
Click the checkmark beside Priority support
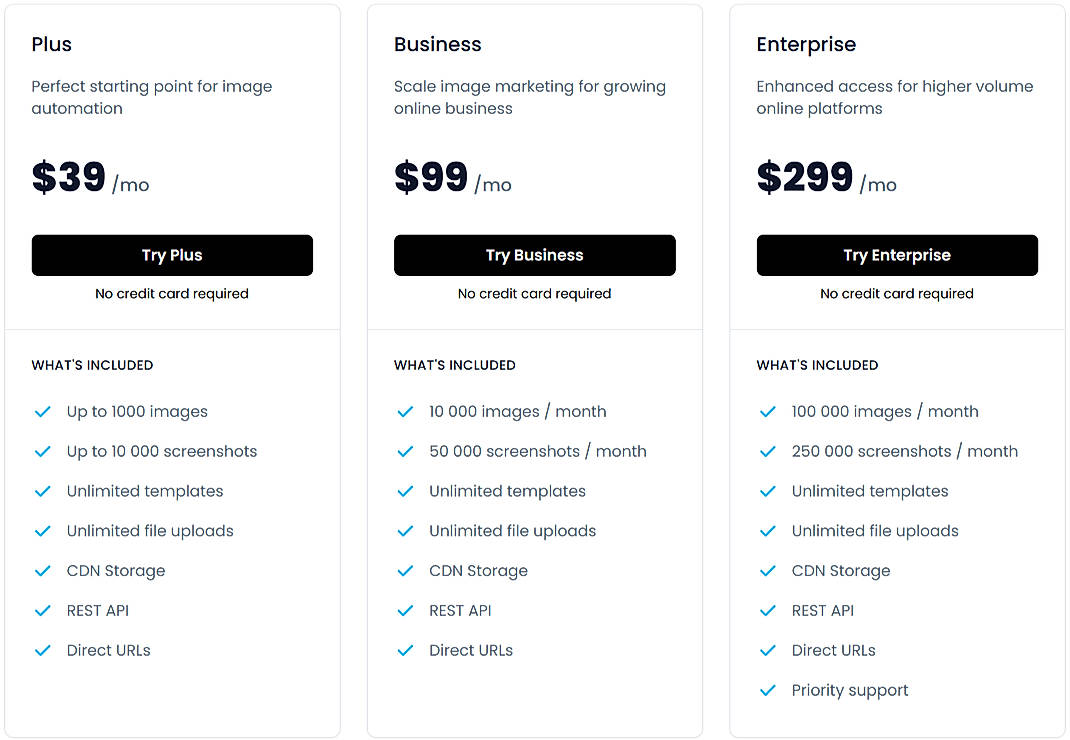768,690
